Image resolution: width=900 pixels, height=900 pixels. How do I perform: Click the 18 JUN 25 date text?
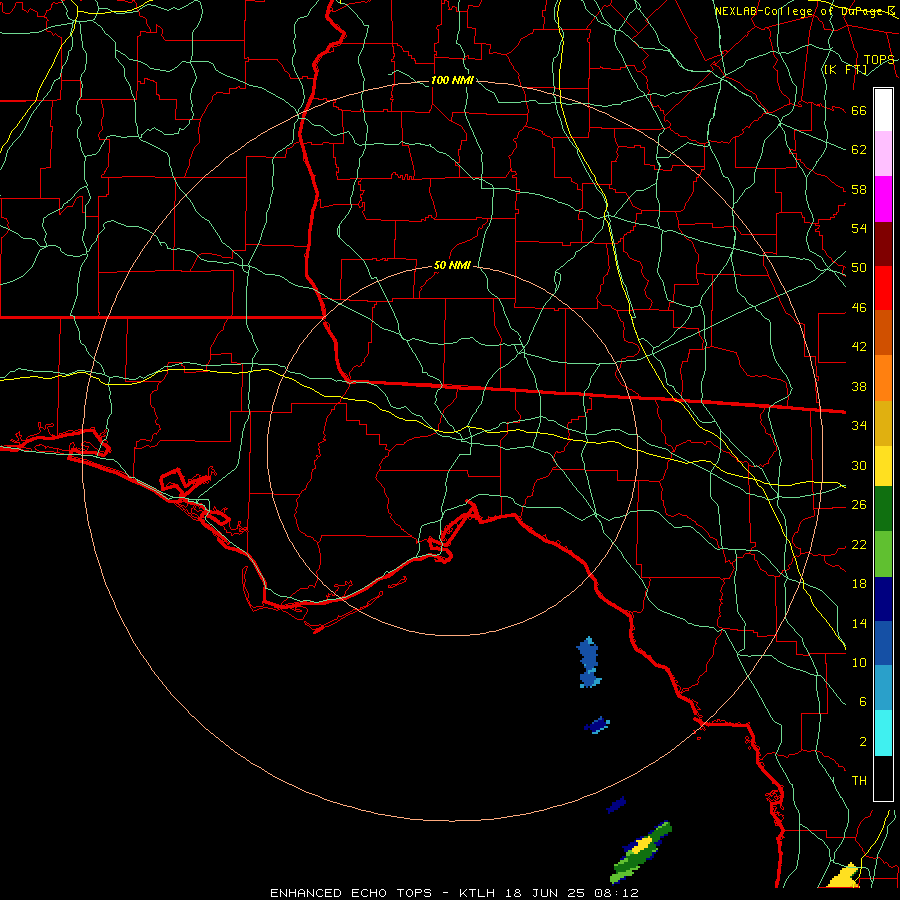click(544, 893)
